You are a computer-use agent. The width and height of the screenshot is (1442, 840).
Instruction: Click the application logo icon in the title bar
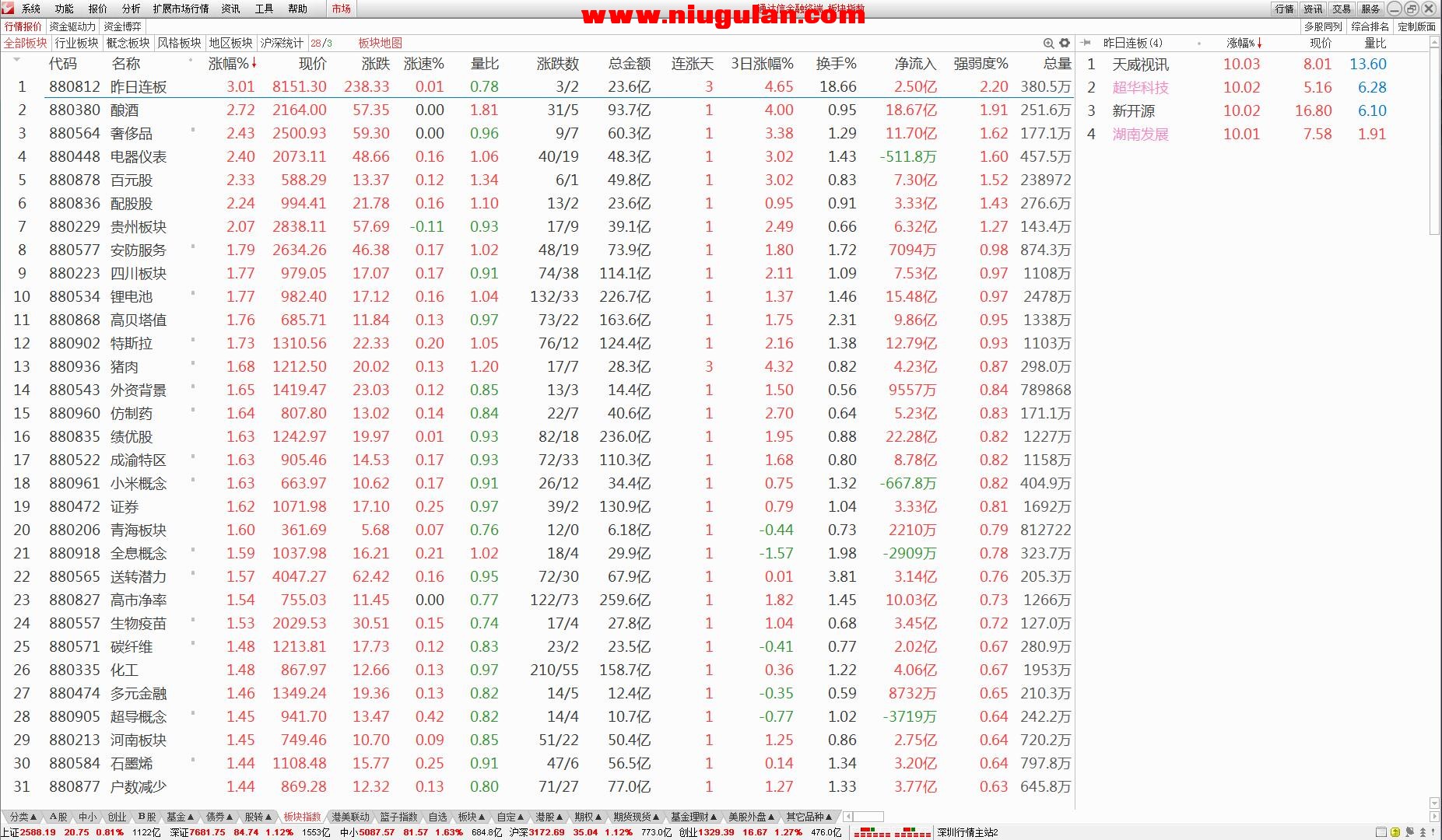[x=8, y=9]
